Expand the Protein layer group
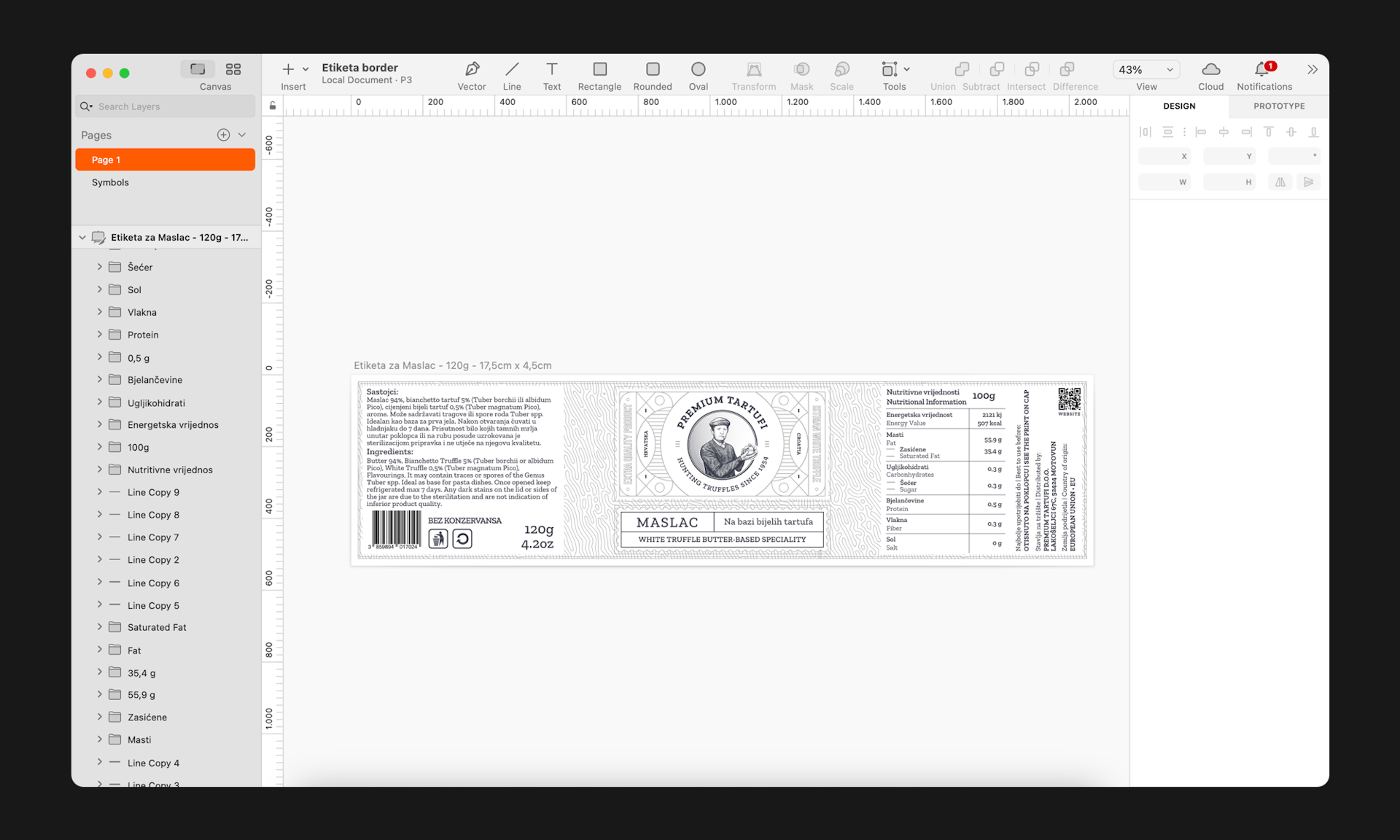Image resolution: width=1400 pixels, height=840 pixels. [100, 335]
